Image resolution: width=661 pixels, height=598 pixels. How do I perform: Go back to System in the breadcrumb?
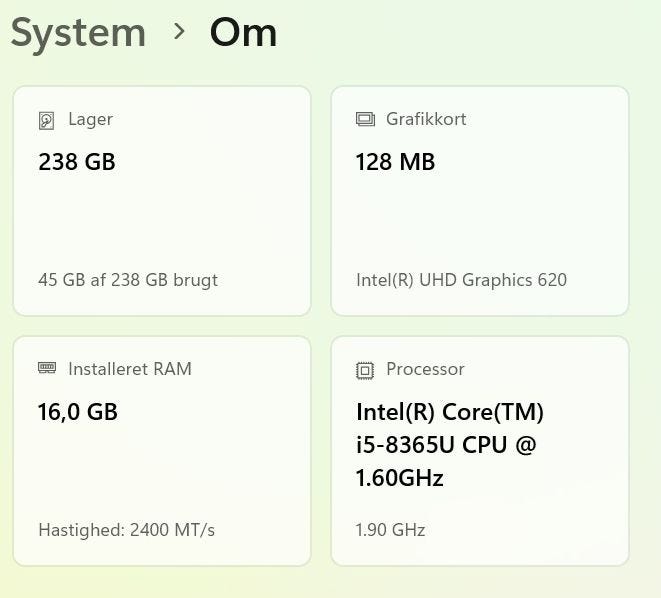coord(78,33)
